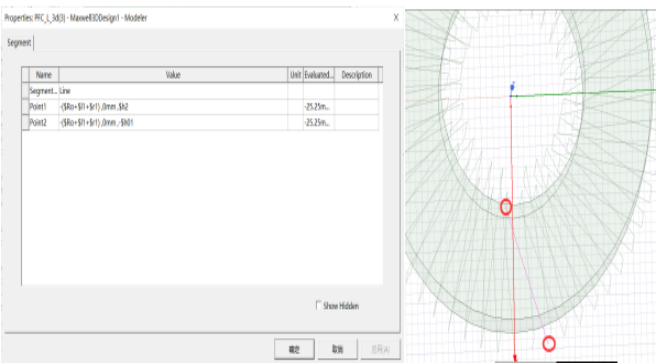Click the upper red circle marker on ring
656x363 pixels.
point(506,207)
